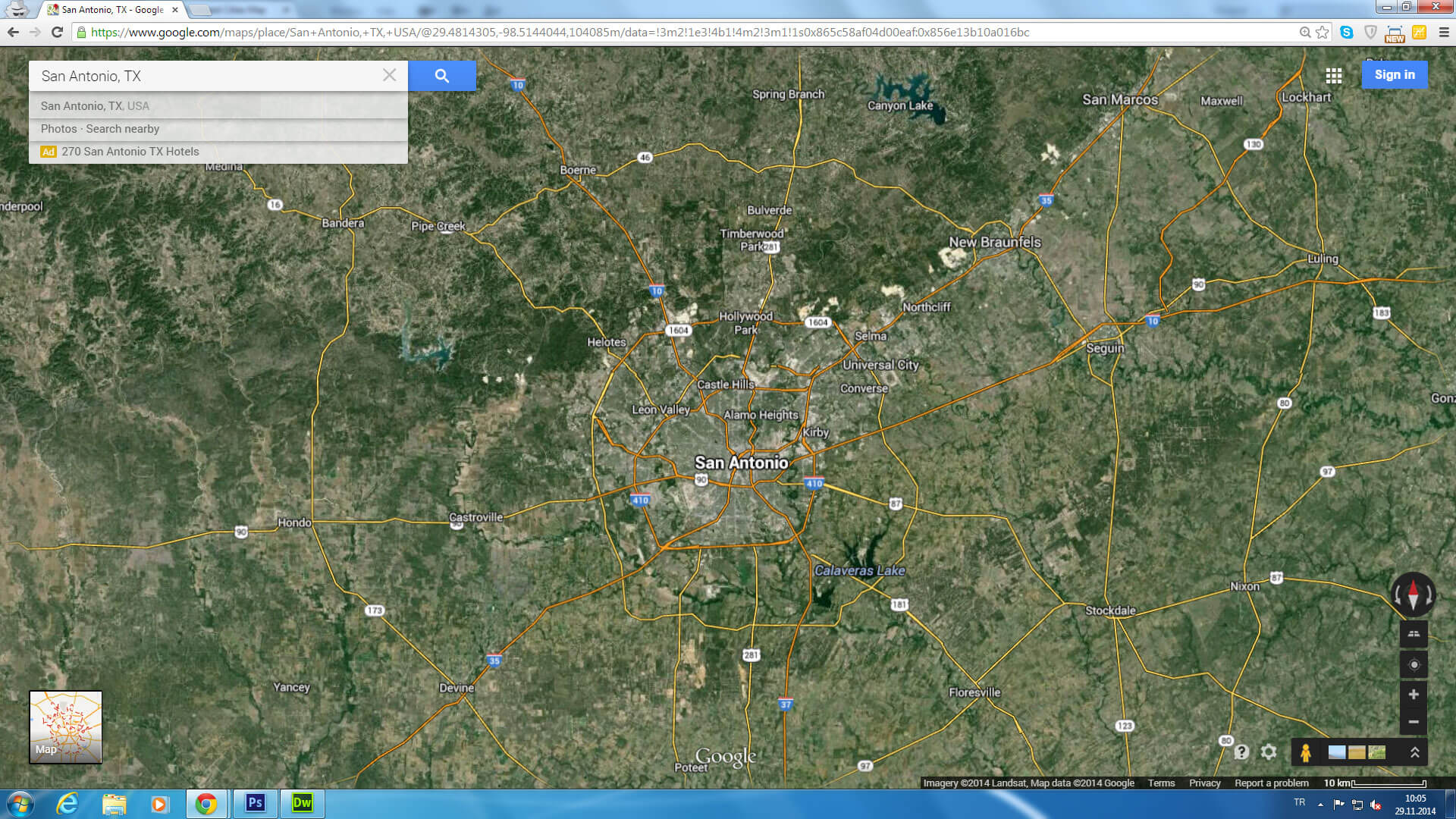Image resolution: width=1456 pixels, height=819 pixels.
Task: Open Photoshop from the taskbar
Action: (256, 805)
